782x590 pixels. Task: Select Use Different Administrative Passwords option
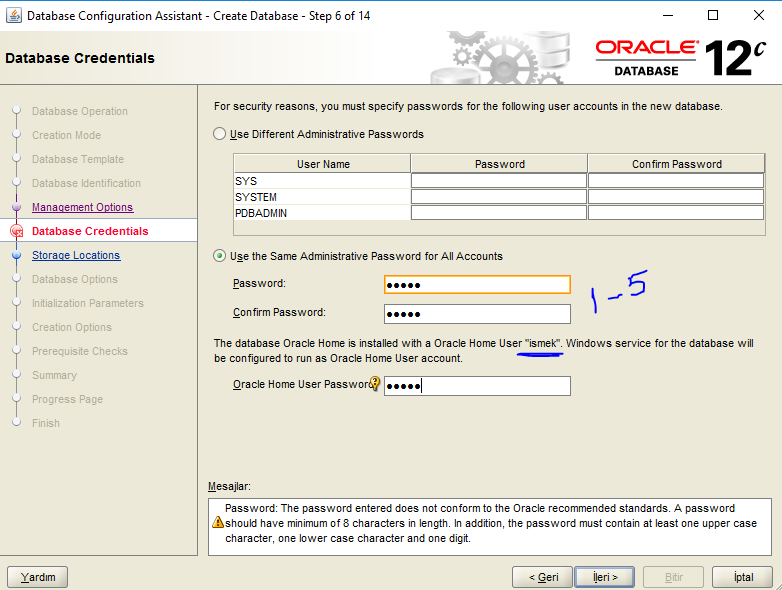pos(219,134)
